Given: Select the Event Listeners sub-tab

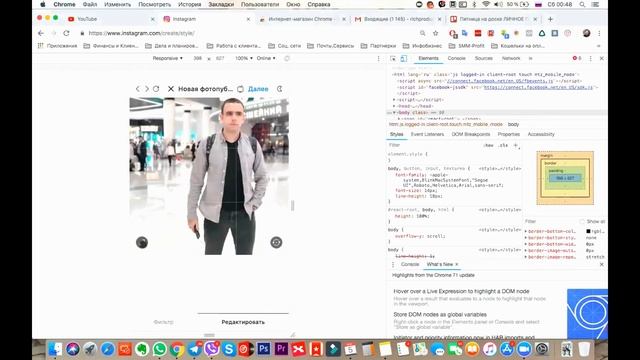Looking at the screenshot, I should pyautogui.click(x=427, y=134).
